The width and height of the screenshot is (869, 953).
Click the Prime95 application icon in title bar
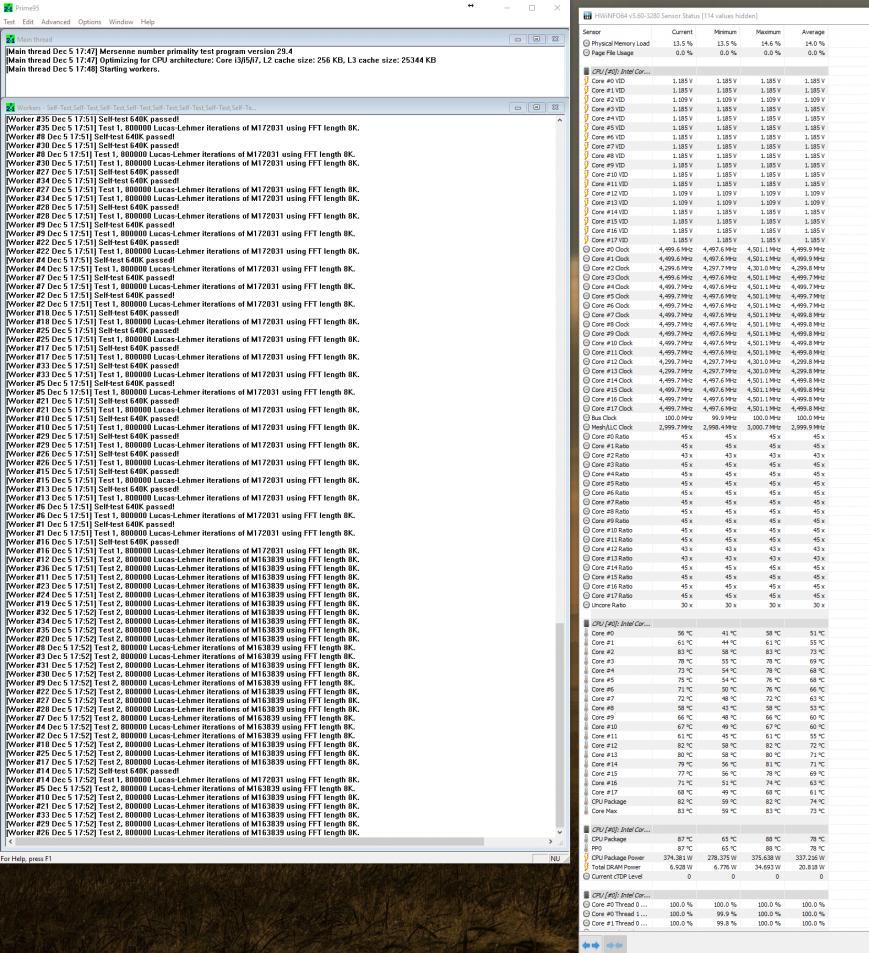pyautogui.click(x=8, y=8)
